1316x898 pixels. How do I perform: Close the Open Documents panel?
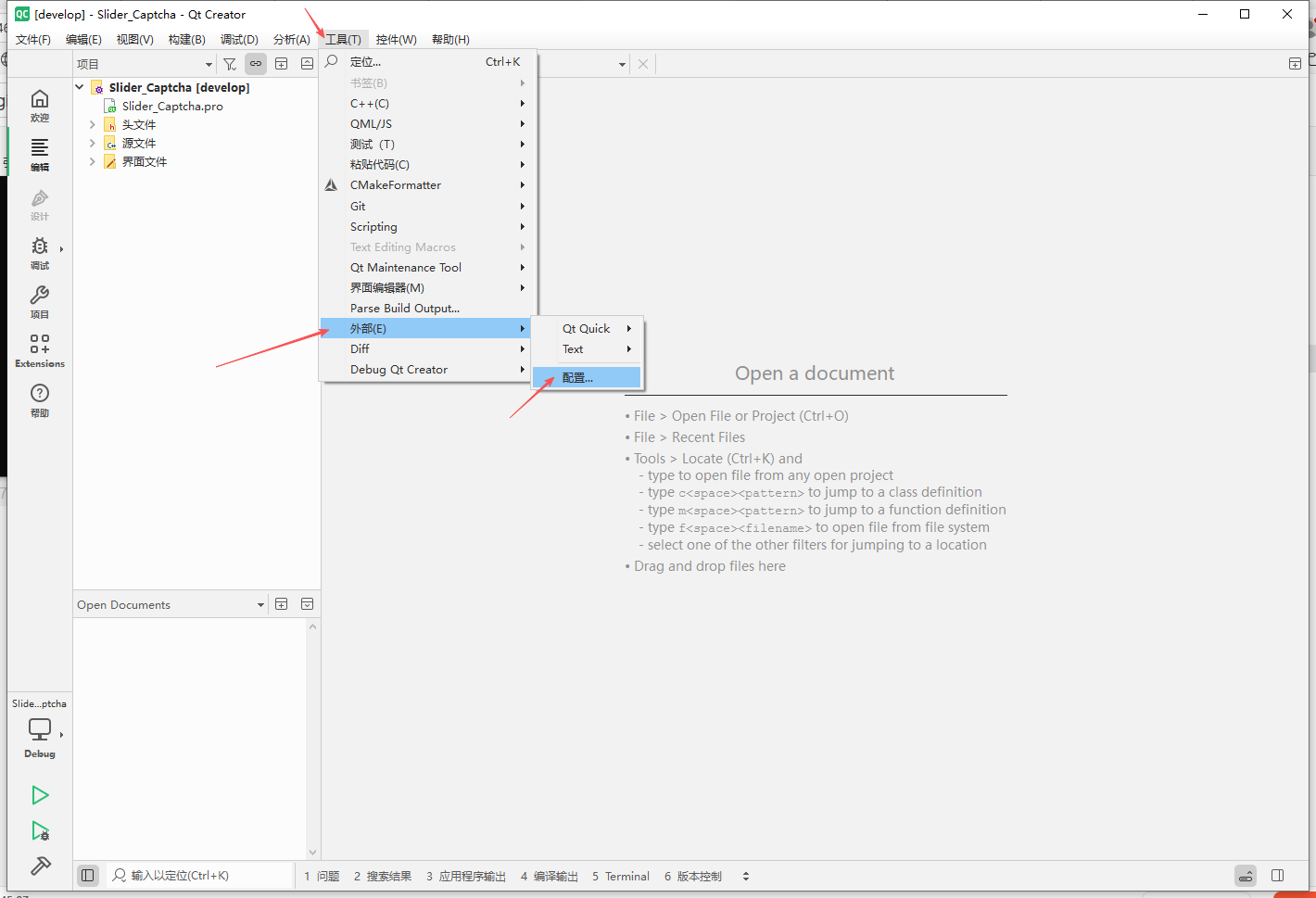[307, 604]
